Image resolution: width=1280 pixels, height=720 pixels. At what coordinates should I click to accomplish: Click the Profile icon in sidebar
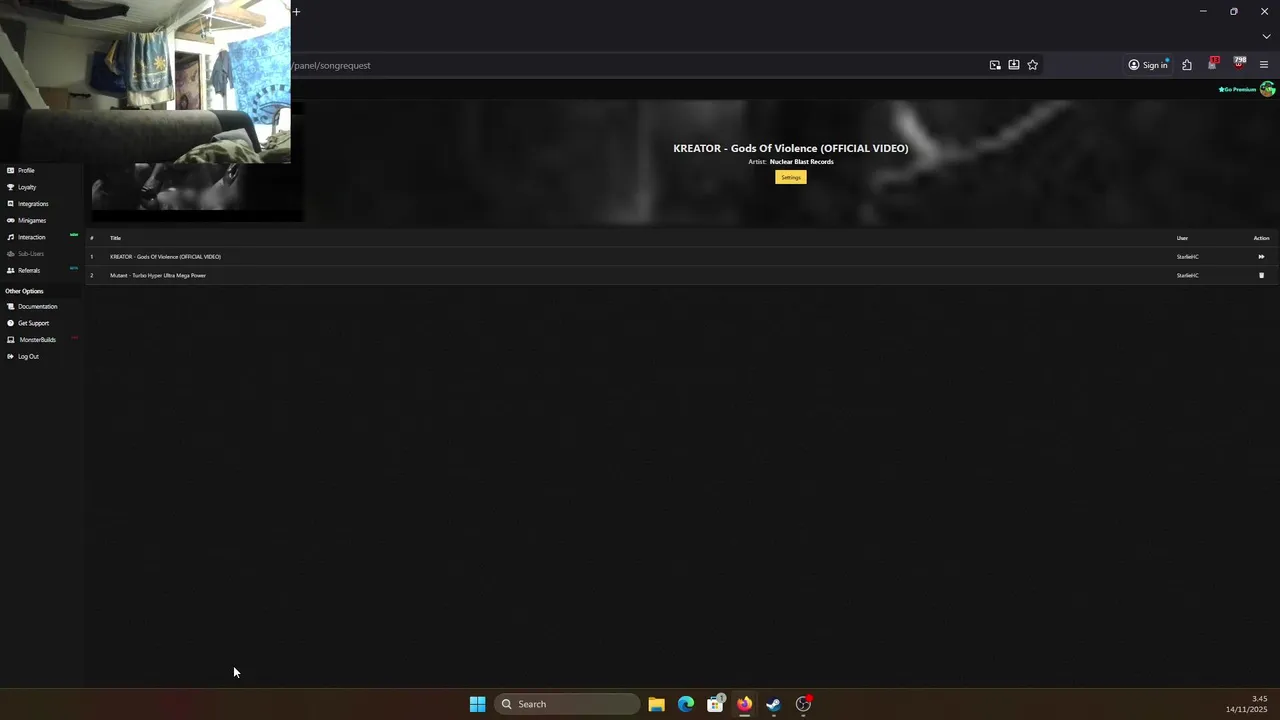pyautogui.click(x=10, y=170)
